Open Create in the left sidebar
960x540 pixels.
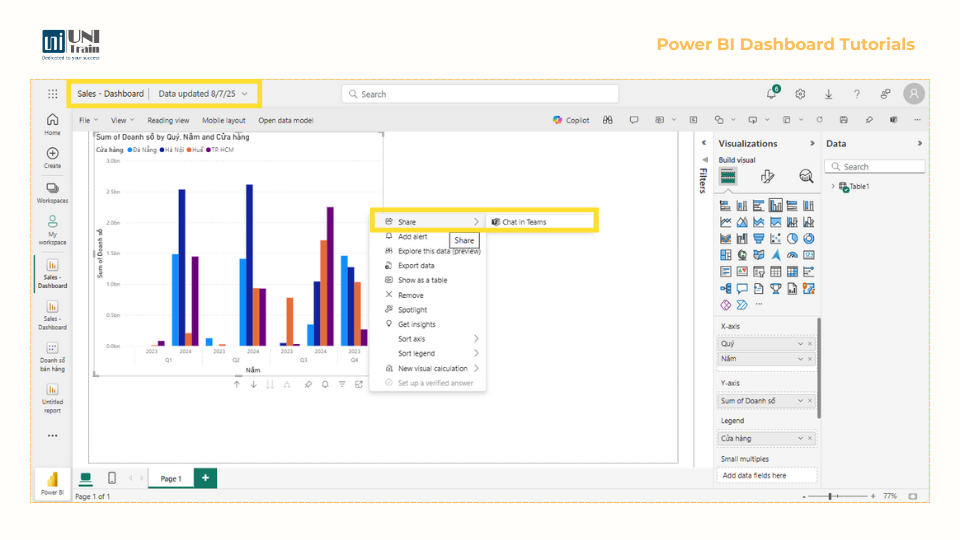[x=53, y=157]
